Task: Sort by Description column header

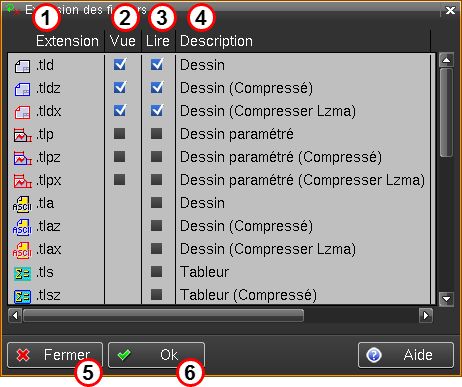Action: click(x=216, y=41)
